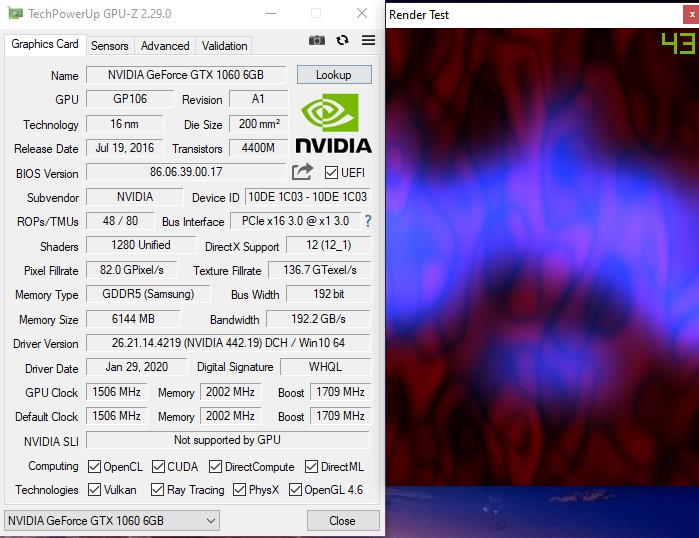Click the NVIDIA SLI Not supported field
699x538 pixels.
tap(227, 440)
